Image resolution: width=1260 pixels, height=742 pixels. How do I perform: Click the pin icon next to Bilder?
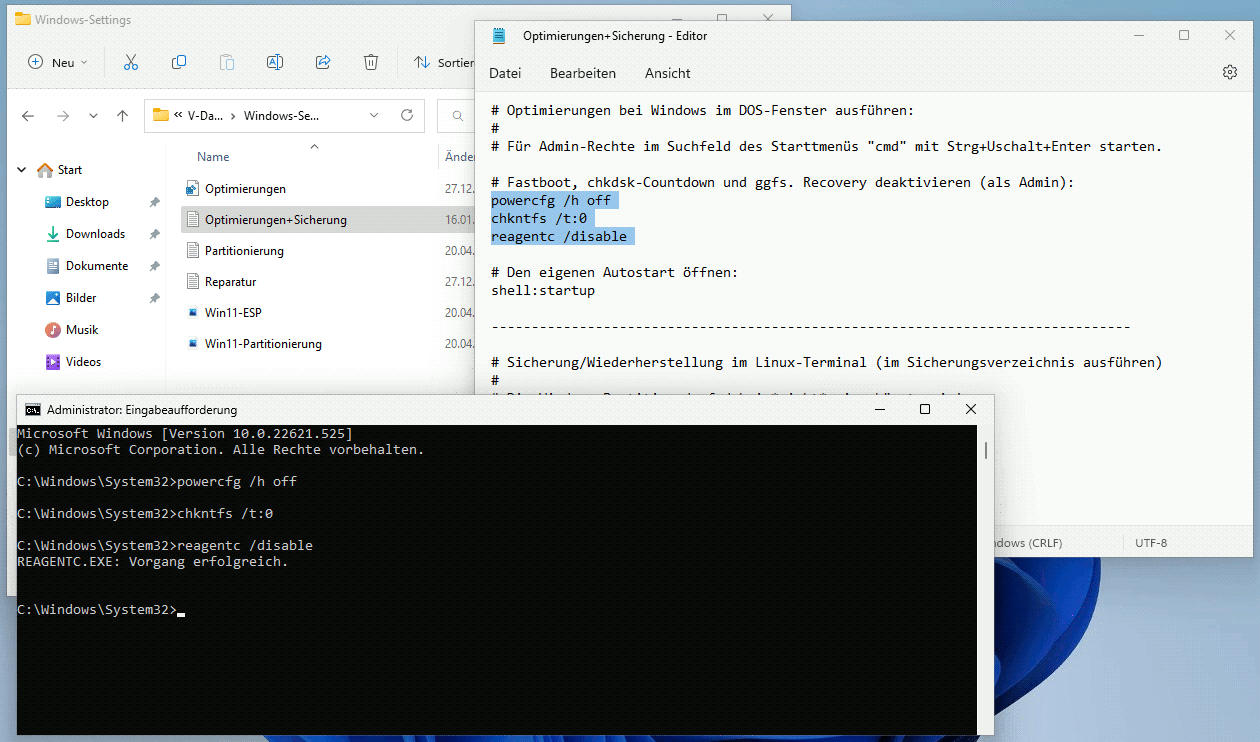[154, 298]
